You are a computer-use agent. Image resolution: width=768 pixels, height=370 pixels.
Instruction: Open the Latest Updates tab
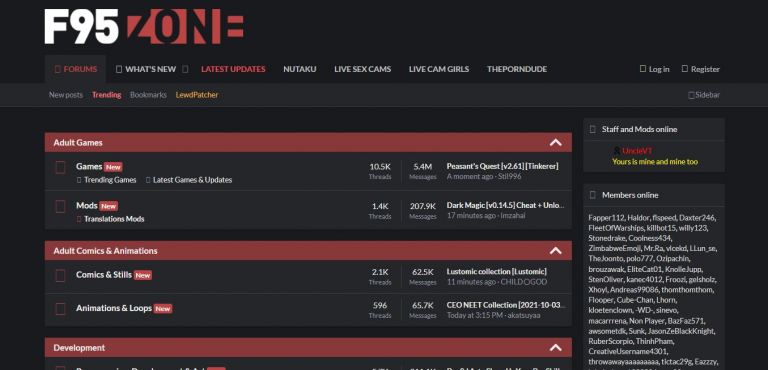pyautogui.click(x=233, y=69)
